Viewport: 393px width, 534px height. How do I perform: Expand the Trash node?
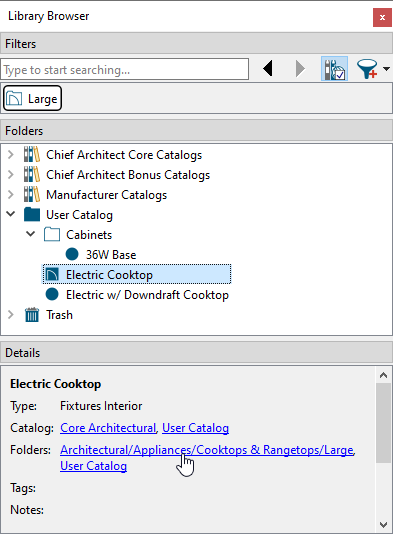[11, 315]
